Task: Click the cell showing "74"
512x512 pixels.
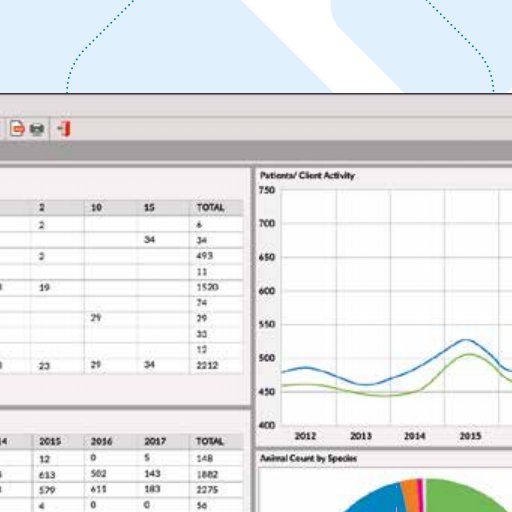Action: tap(202, 303)
